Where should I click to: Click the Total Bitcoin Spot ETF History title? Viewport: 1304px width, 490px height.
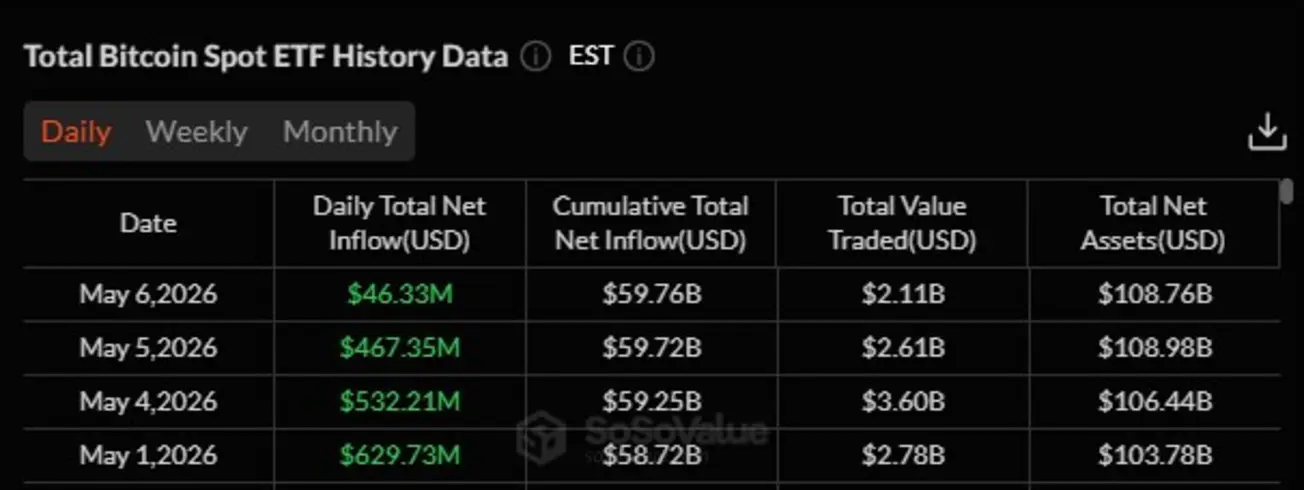[265, 56]
